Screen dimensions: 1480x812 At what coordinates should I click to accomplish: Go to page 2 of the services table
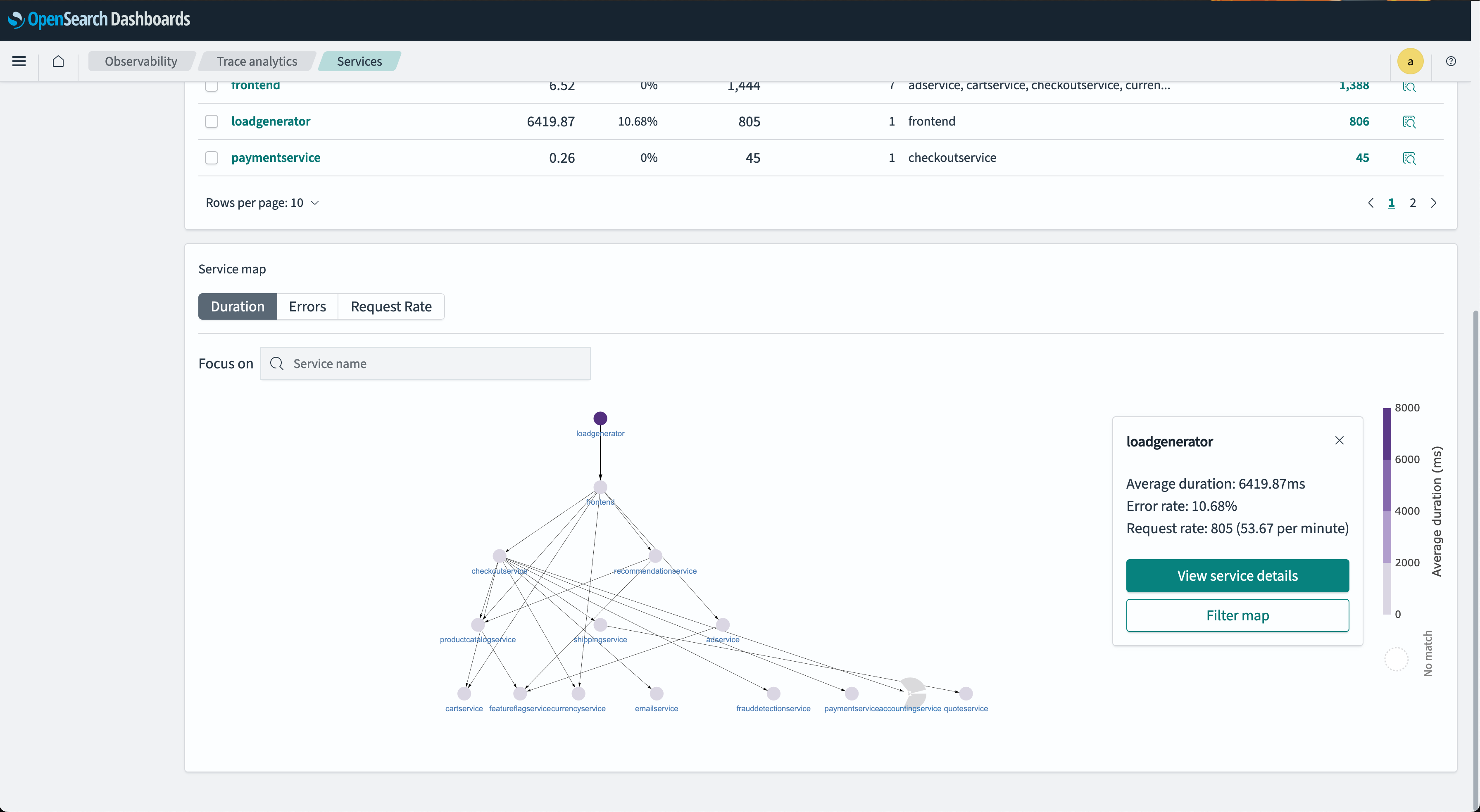(x=1413, y=203)
